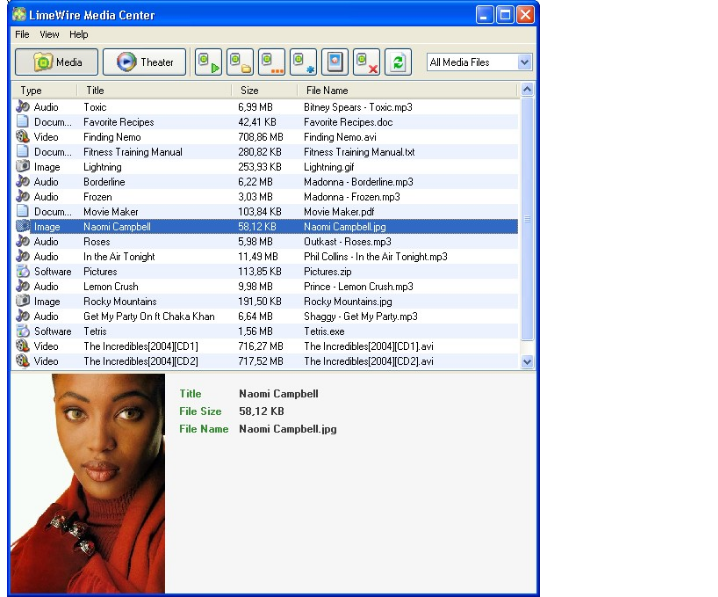Select file name Shaggy - Get My Party.mp3
Image resolution: width=718 pixels, height=597 pixels.
pyautogui.click(x=360, y=316)
